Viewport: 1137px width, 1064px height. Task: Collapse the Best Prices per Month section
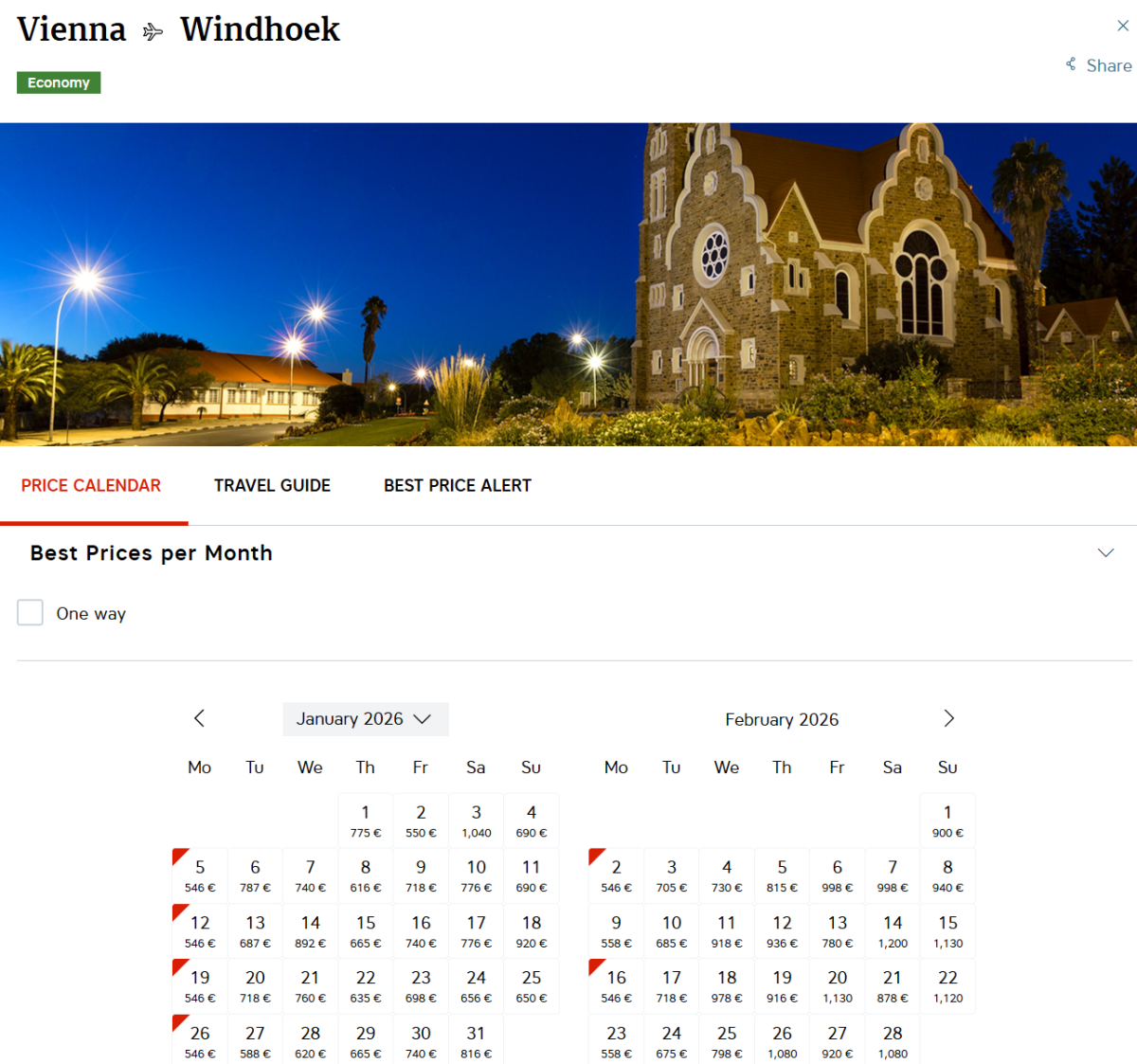[x=1105, y=553]
